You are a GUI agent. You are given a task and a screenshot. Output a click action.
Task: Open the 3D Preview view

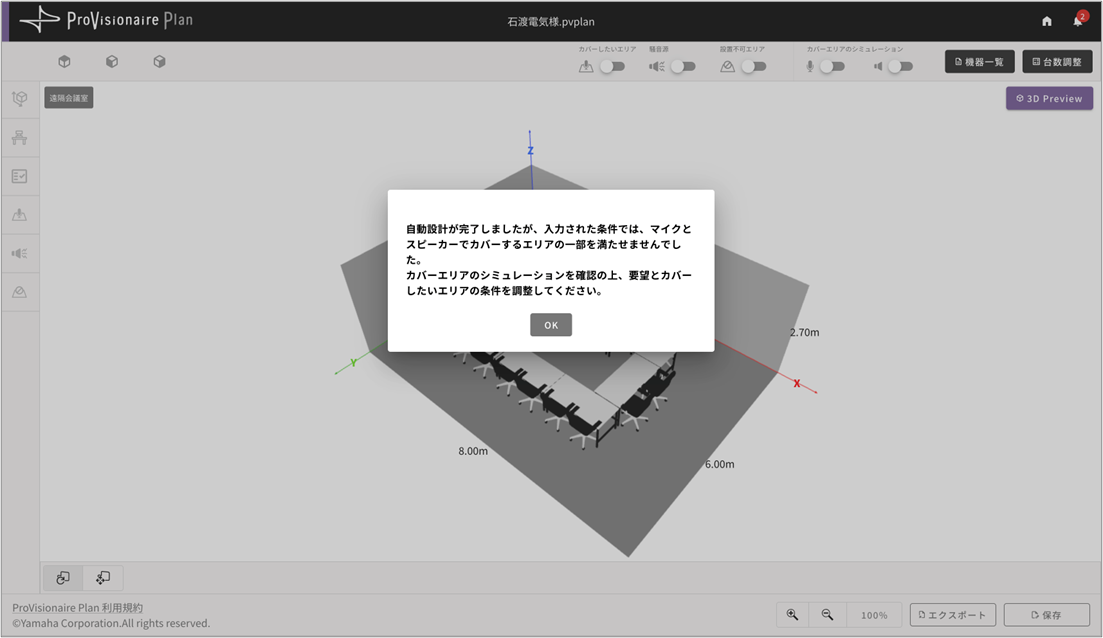click(1049, 98)
